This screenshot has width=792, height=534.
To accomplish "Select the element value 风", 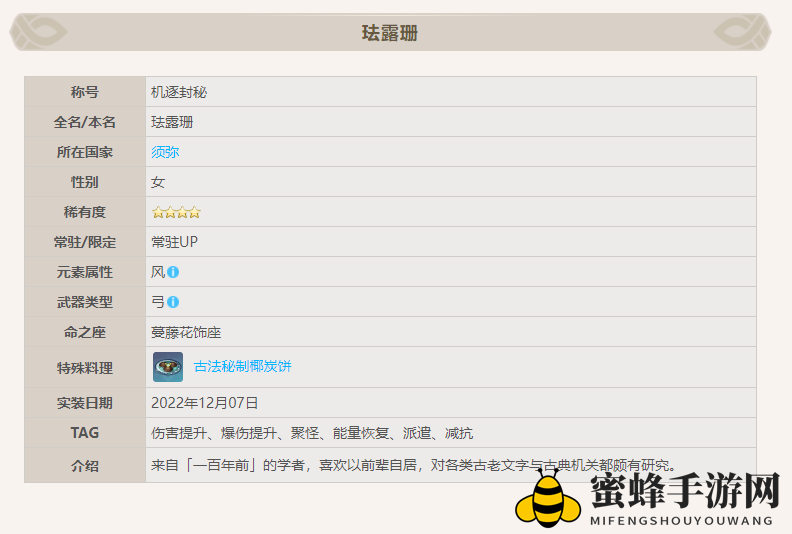I will 158,272.
